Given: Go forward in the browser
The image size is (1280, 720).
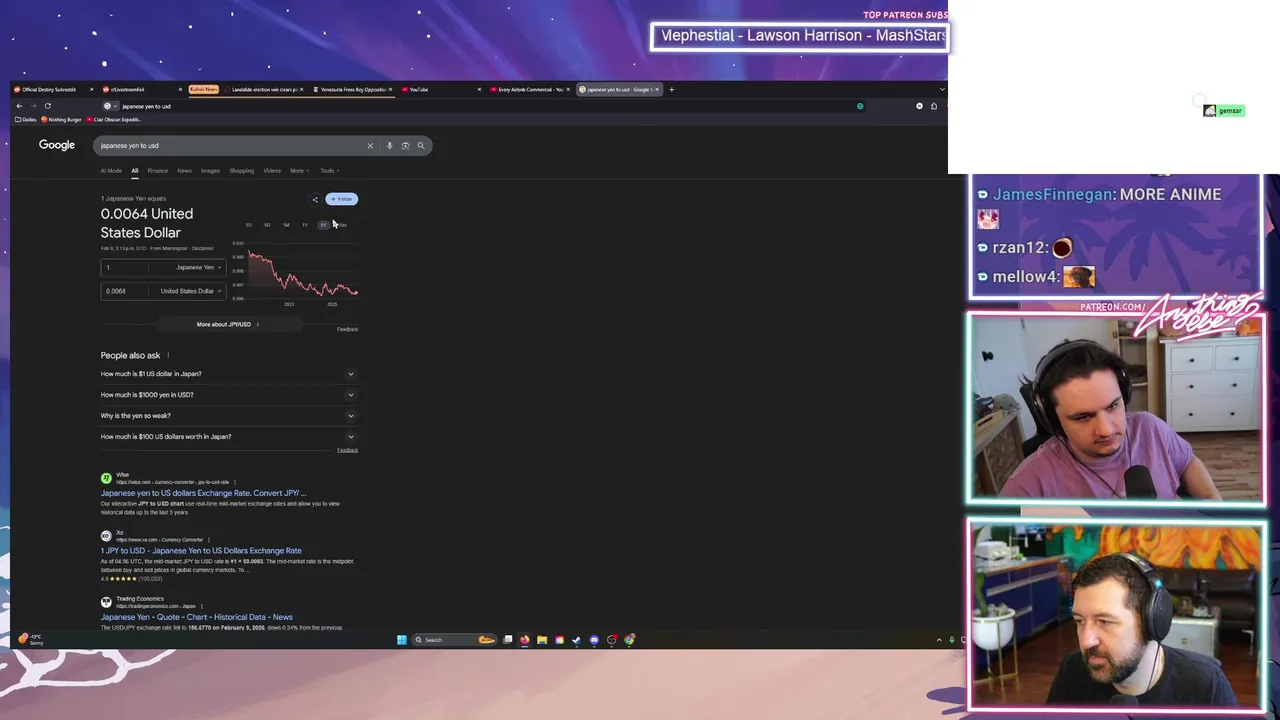Looking at the screenshot, I should pyautogui.click(x=33, y=106).
